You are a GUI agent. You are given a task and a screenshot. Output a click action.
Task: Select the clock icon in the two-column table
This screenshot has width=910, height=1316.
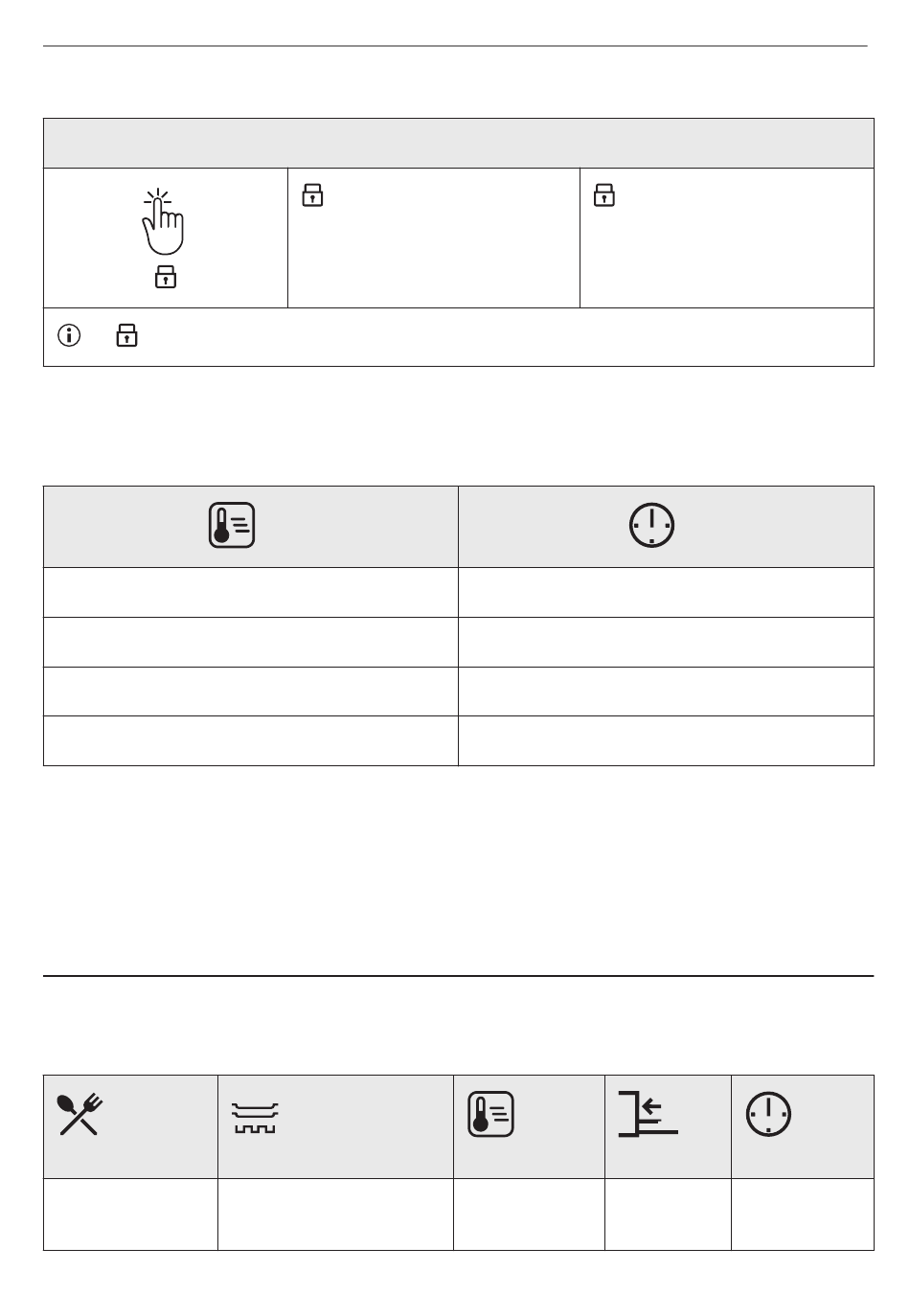[651, 526]
